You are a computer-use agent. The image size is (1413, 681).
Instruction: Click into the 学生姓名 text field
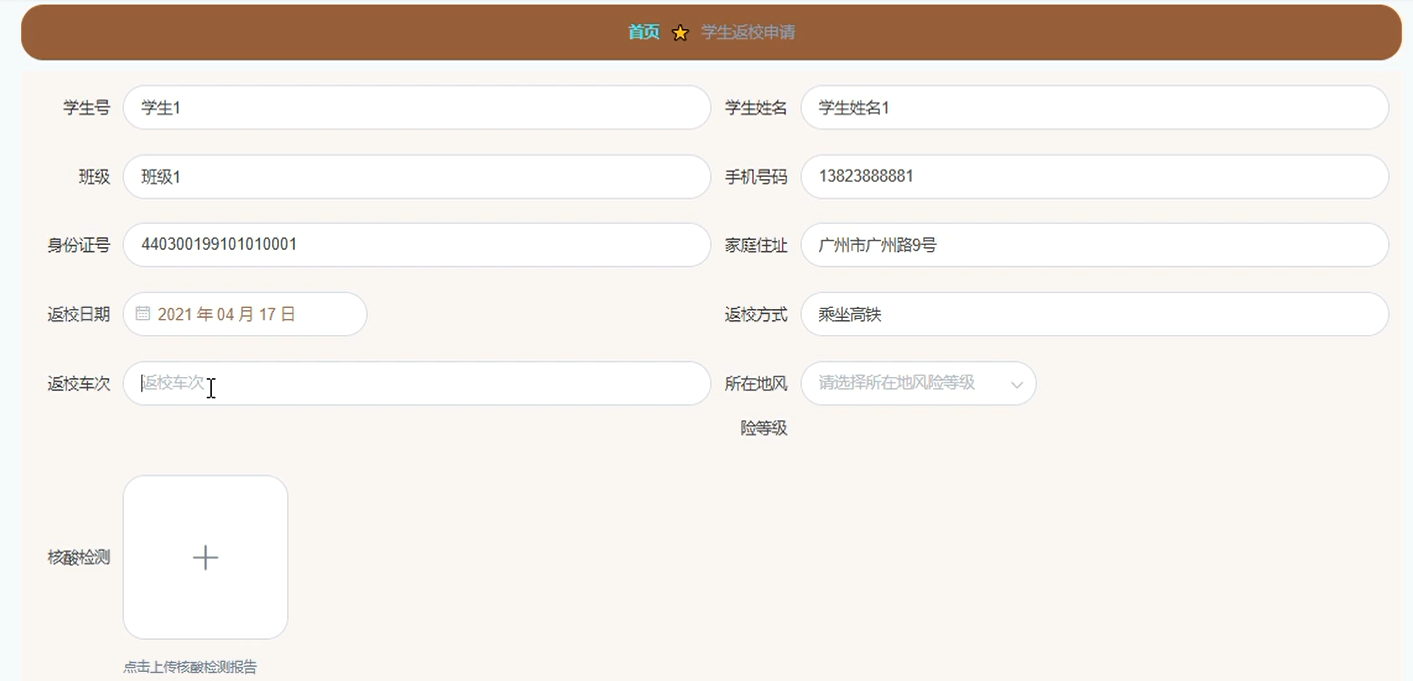[x=1094, y=108]
